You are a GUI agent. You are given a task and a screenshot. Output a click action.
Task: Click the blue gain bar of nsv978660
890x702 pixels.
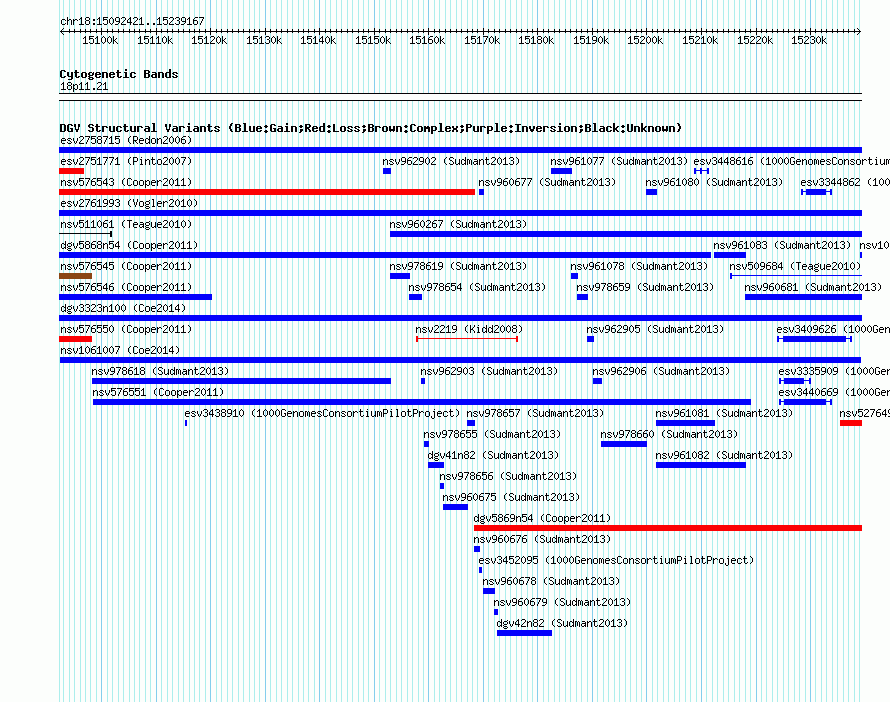coord(624,444)
